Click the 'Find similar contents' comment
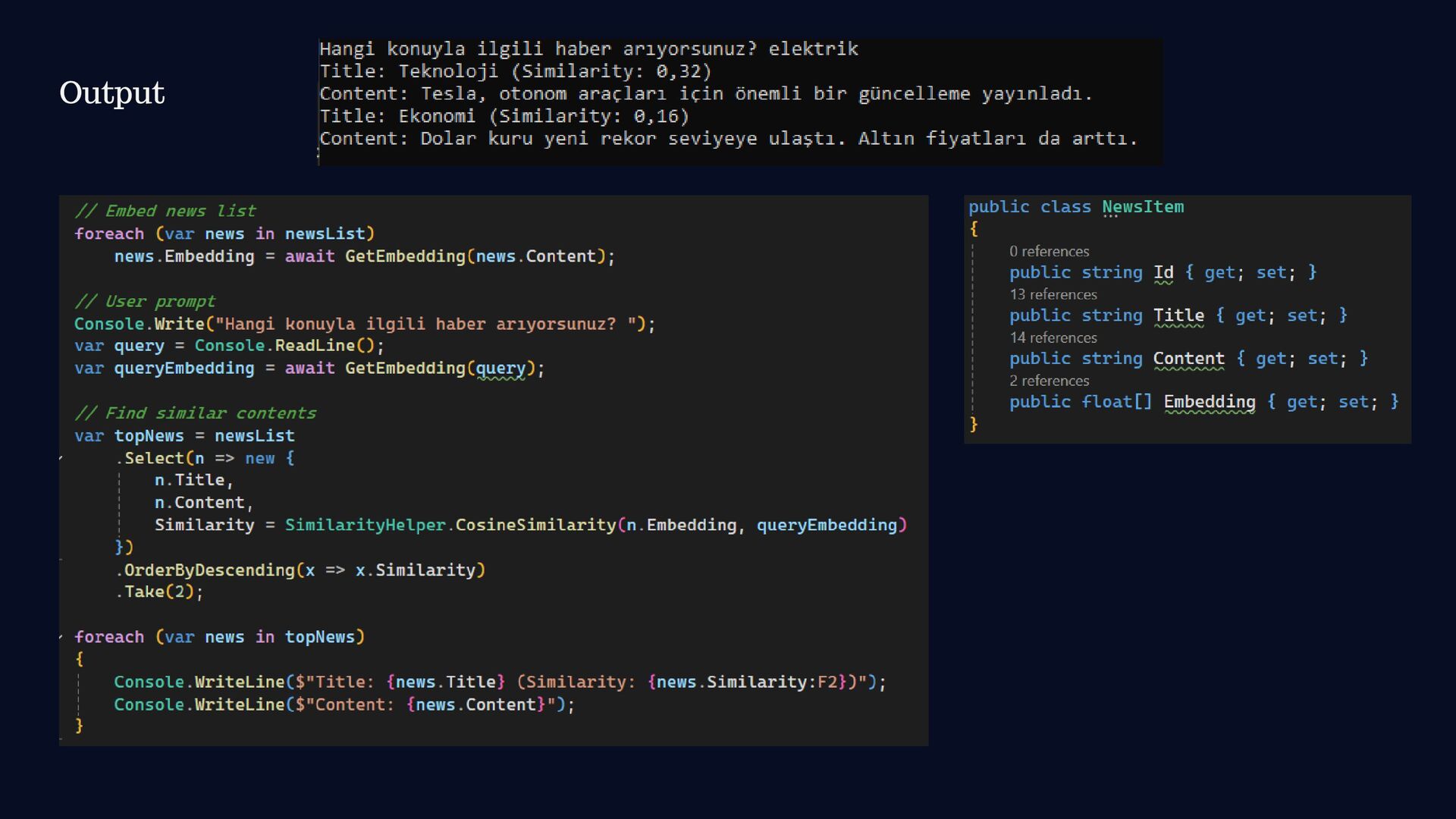 [x=195, y=413]
